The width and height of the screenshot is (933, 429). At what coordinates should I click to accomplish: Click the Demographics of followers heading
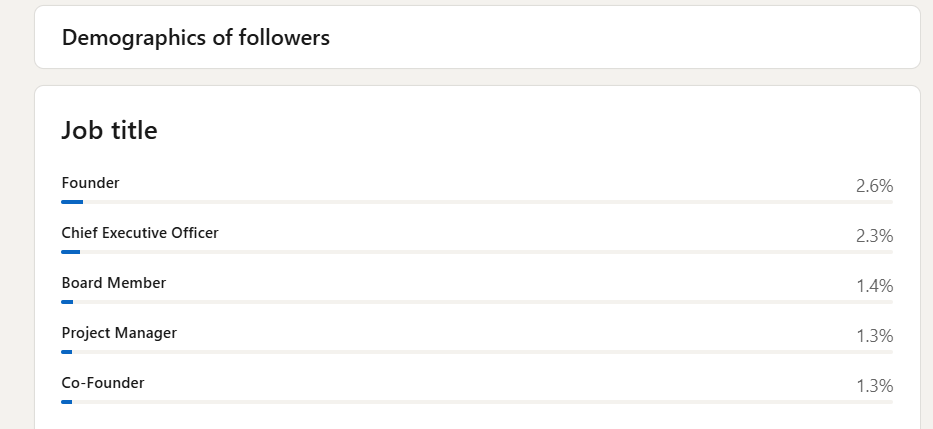(x=195, y=38)
